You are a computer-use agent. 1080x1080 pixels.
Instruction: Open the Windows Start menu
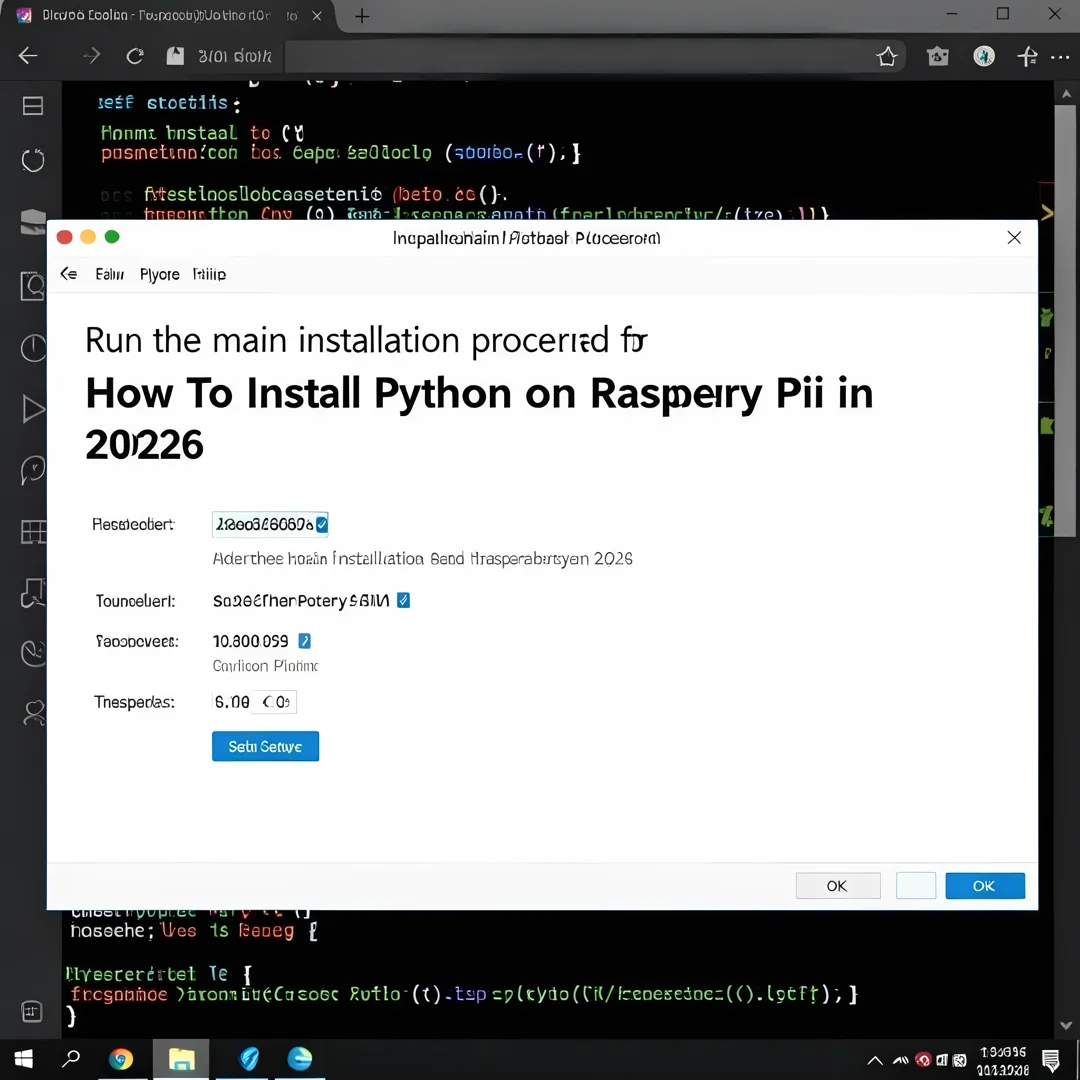coord(23,1059)
